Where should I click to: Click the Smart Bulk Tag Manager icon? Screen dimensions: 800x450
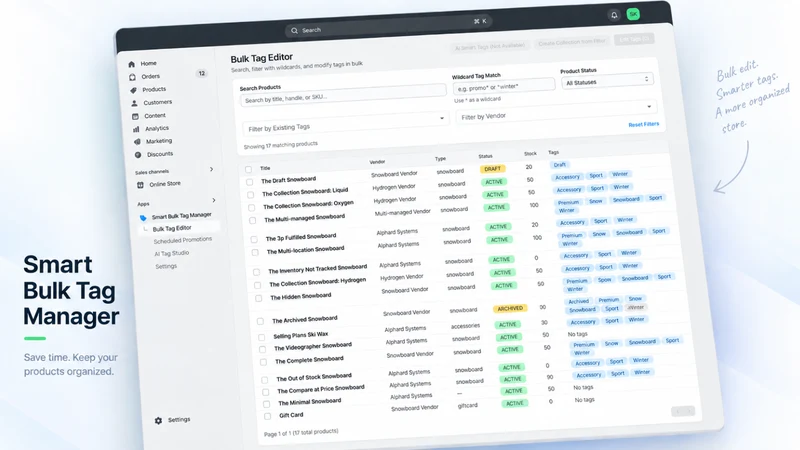click(x=143, y=218)
